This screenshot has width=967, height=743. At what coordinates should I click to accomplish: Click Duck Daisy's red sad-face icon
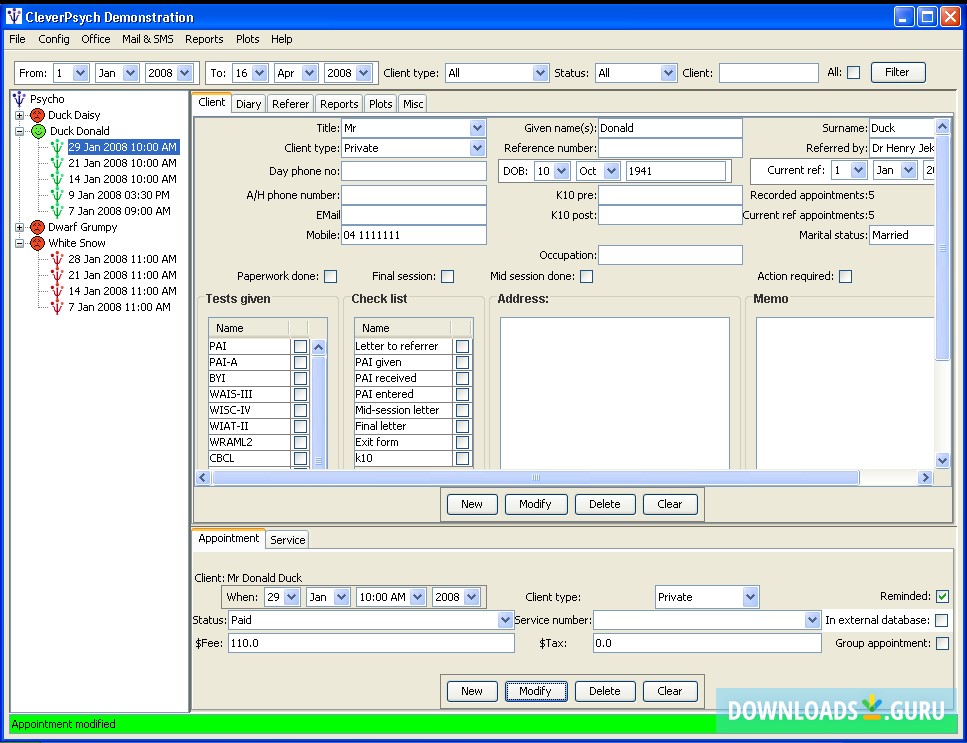38,115
